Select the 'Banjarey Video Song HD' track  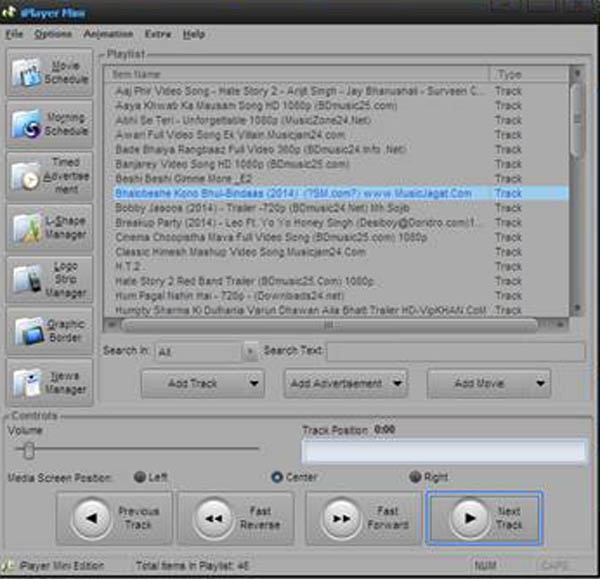tap(337, 164)
